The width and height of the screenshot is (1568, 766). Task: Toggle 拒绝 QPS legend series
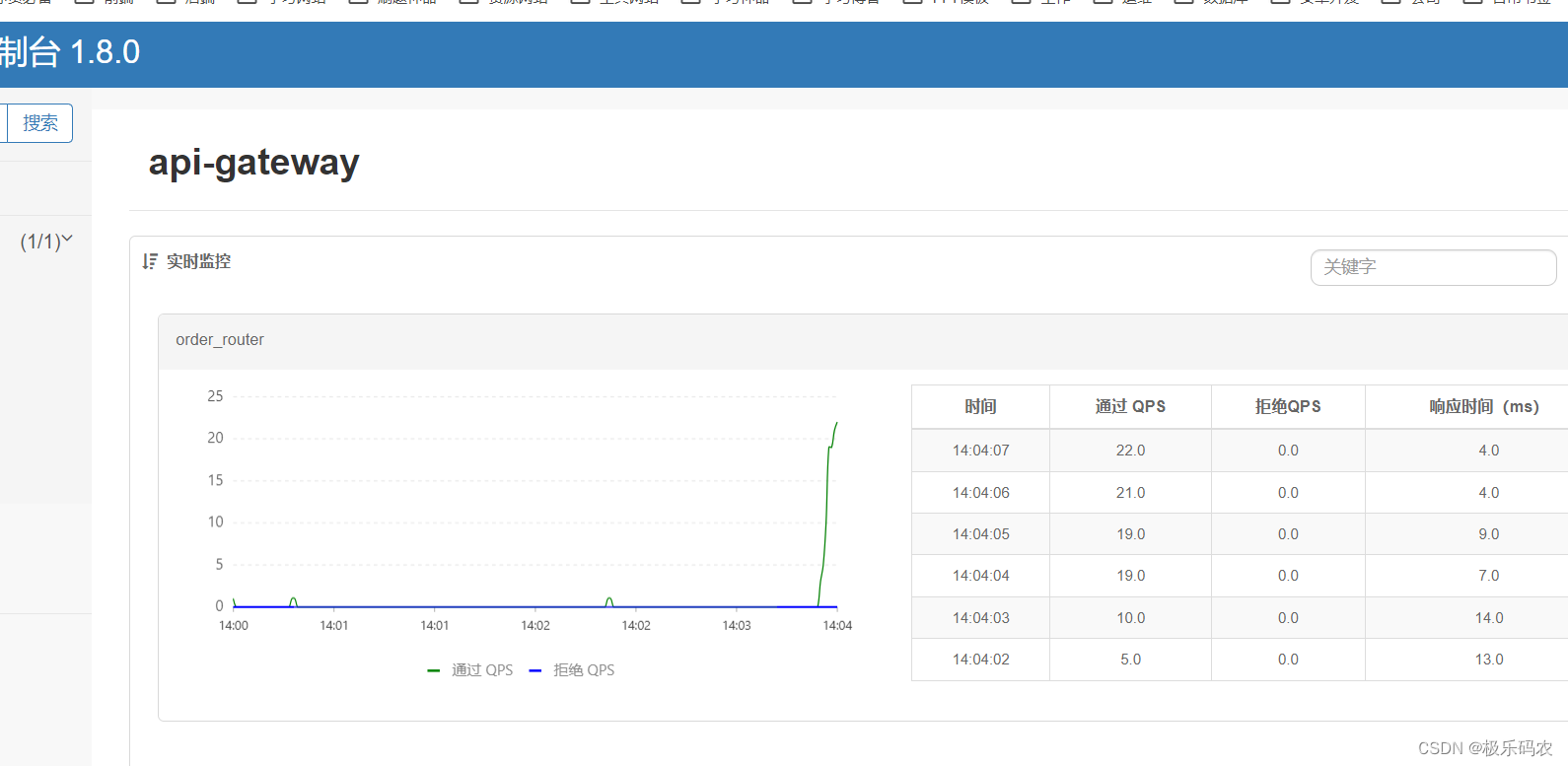point(572,670)
